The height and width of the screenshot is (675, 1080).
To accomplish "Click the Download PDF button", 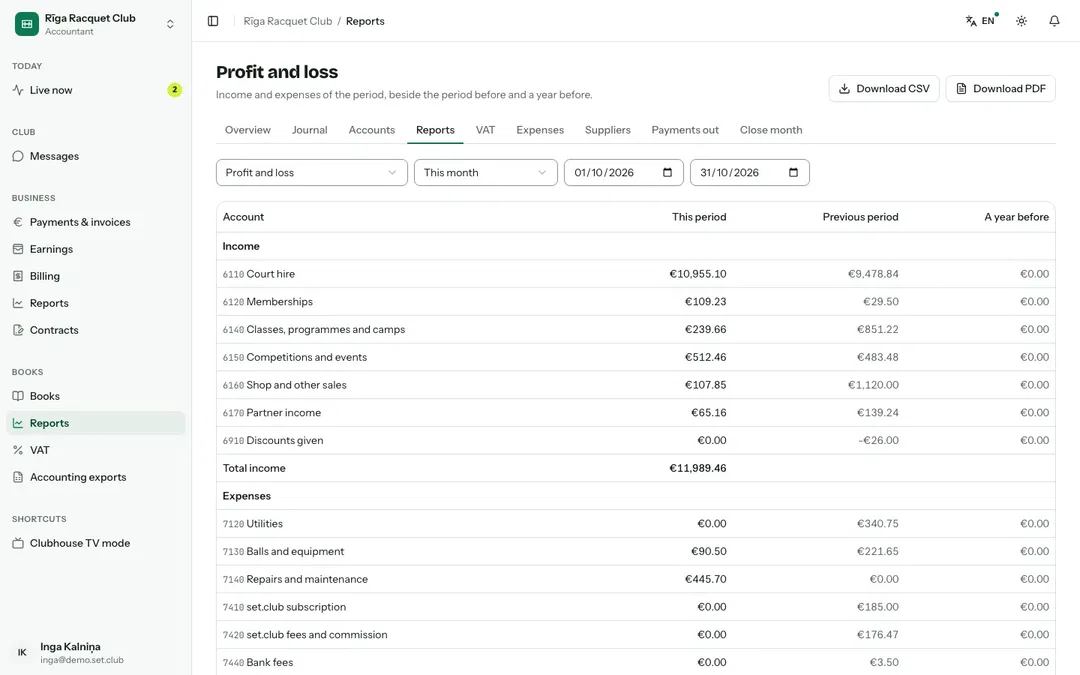I will pyautogui.click(x=1001, y=89).
